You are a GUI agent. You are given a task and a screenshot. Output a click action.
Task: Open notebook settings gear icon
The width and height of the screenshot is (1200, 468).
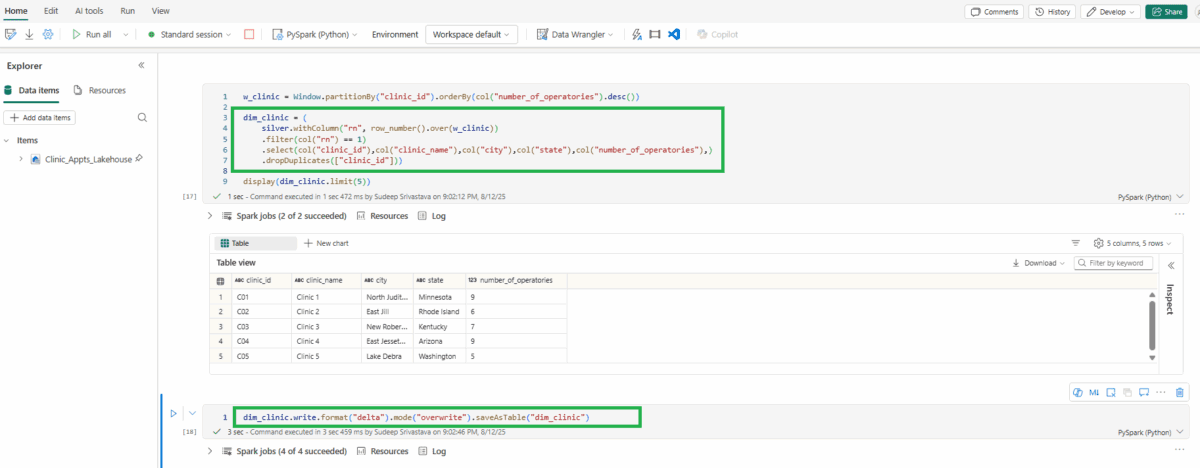click(x=46, y=34)
